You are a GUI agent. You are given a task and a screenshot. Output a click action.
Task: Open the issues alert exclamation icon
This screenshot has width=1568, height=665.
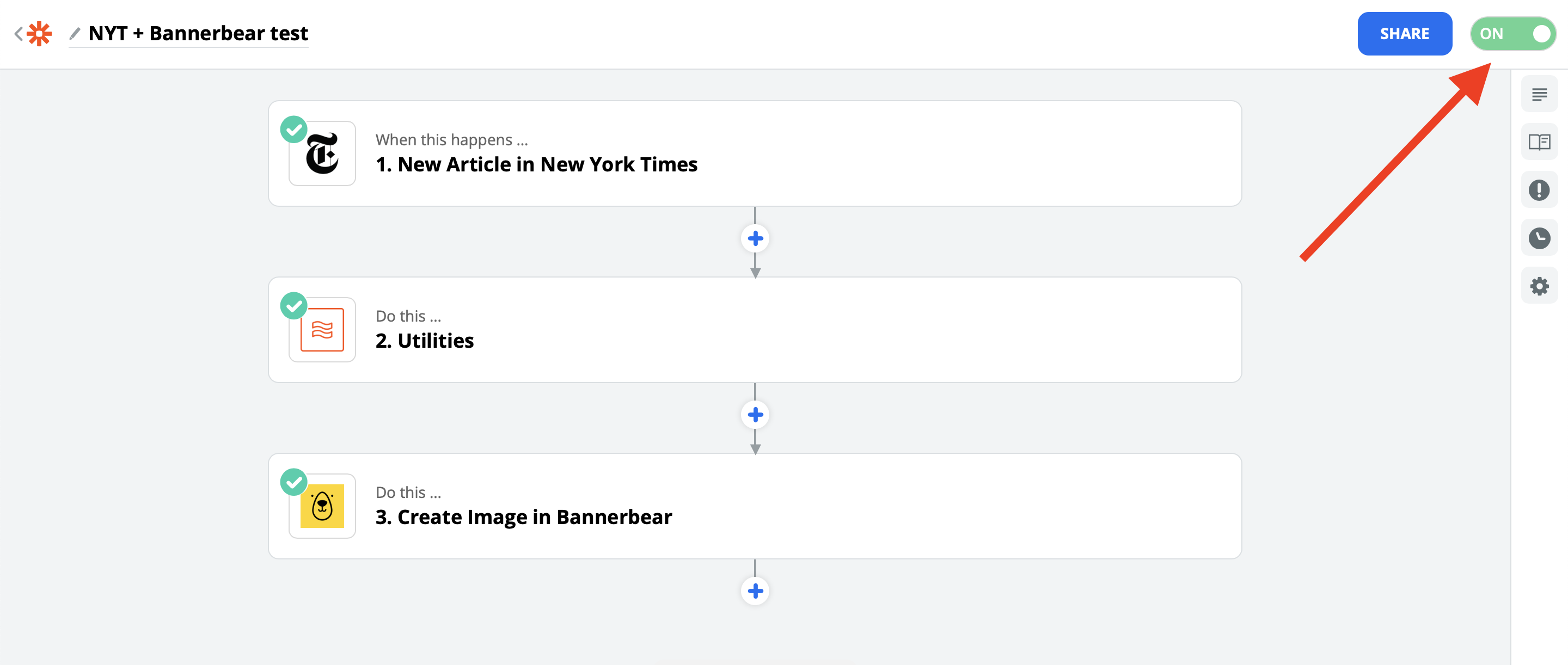coord(1539,190)
